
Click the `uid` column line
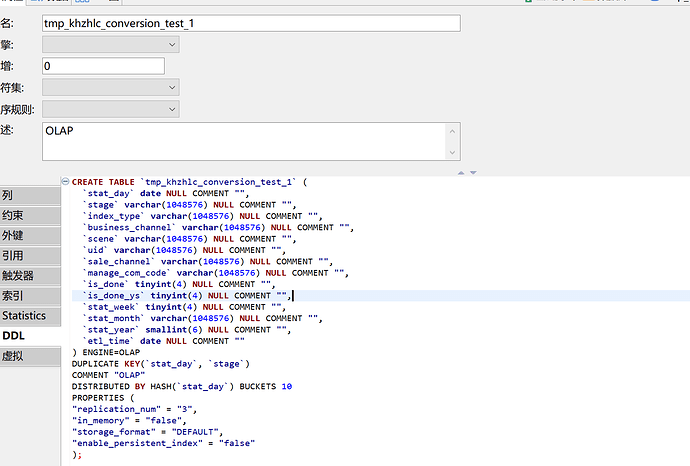click(x=184, y=250)
